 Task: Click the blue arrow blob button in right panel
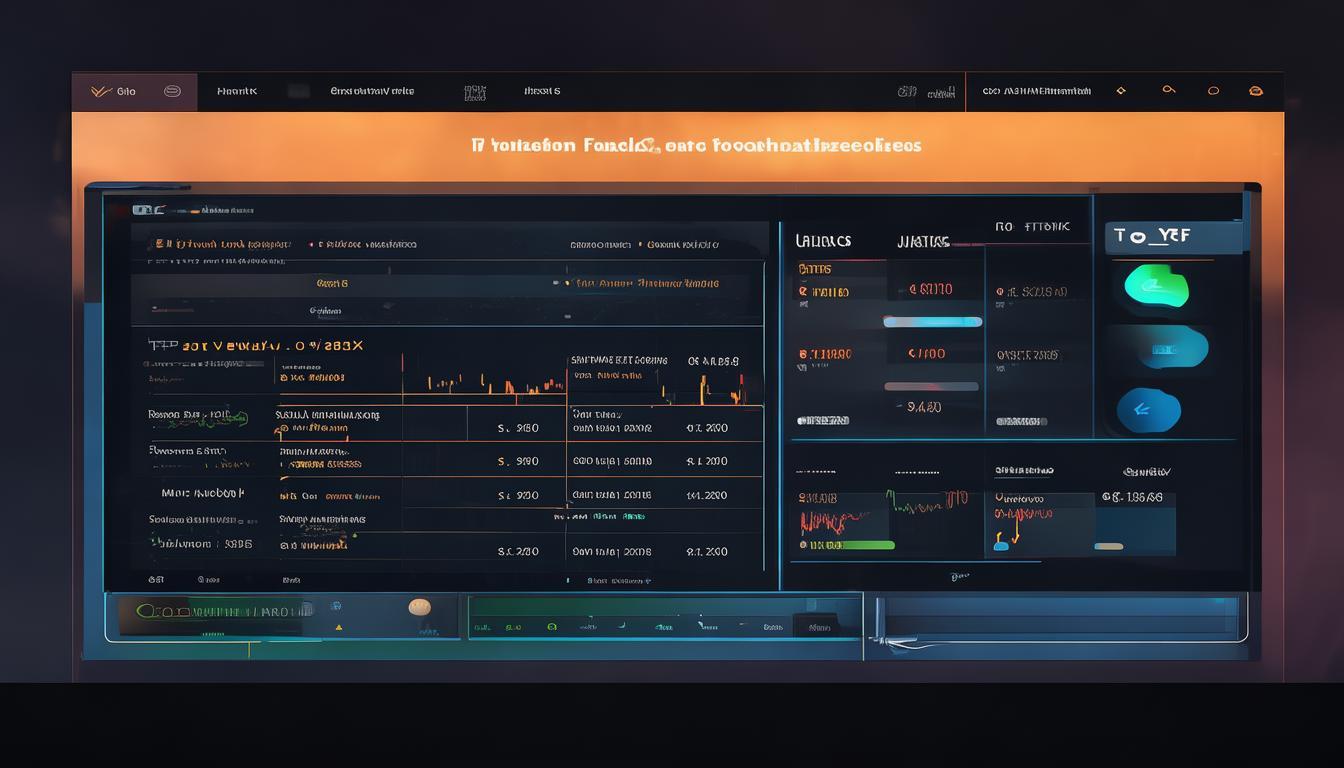[x=1148, y=410]
